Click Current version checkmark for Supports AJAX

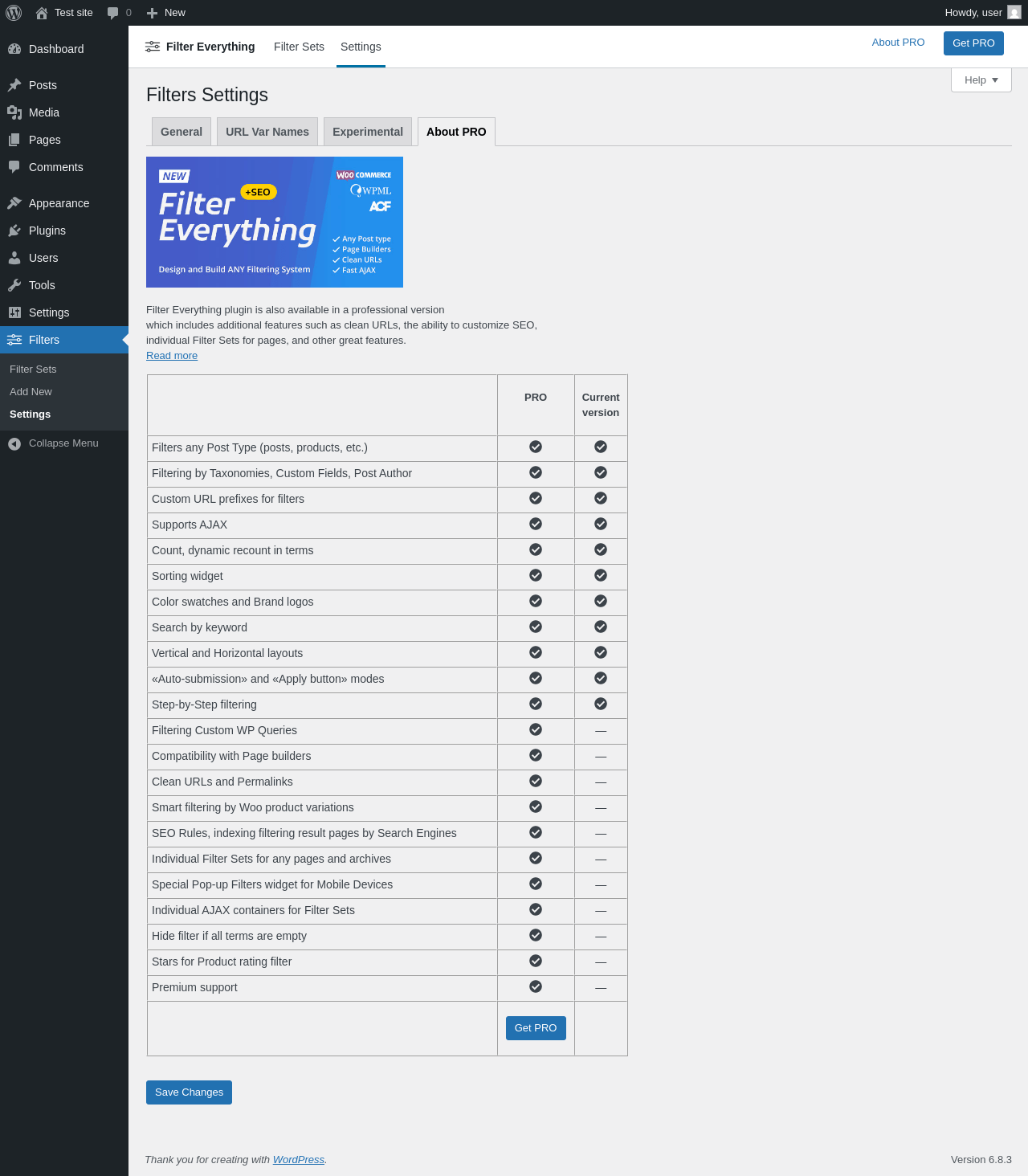tap(601, 524)
